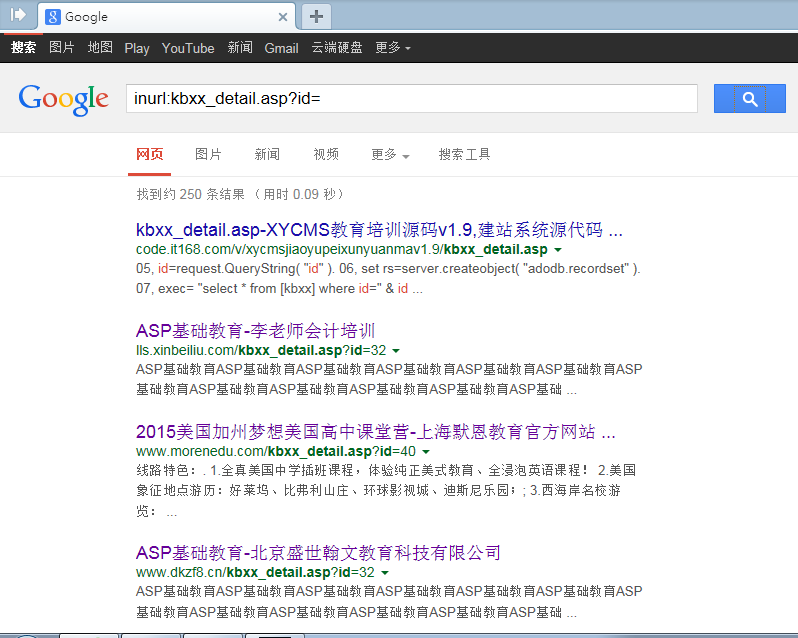Open 图片 in the black top bar

pyautogui.click(x=62, y=48)
